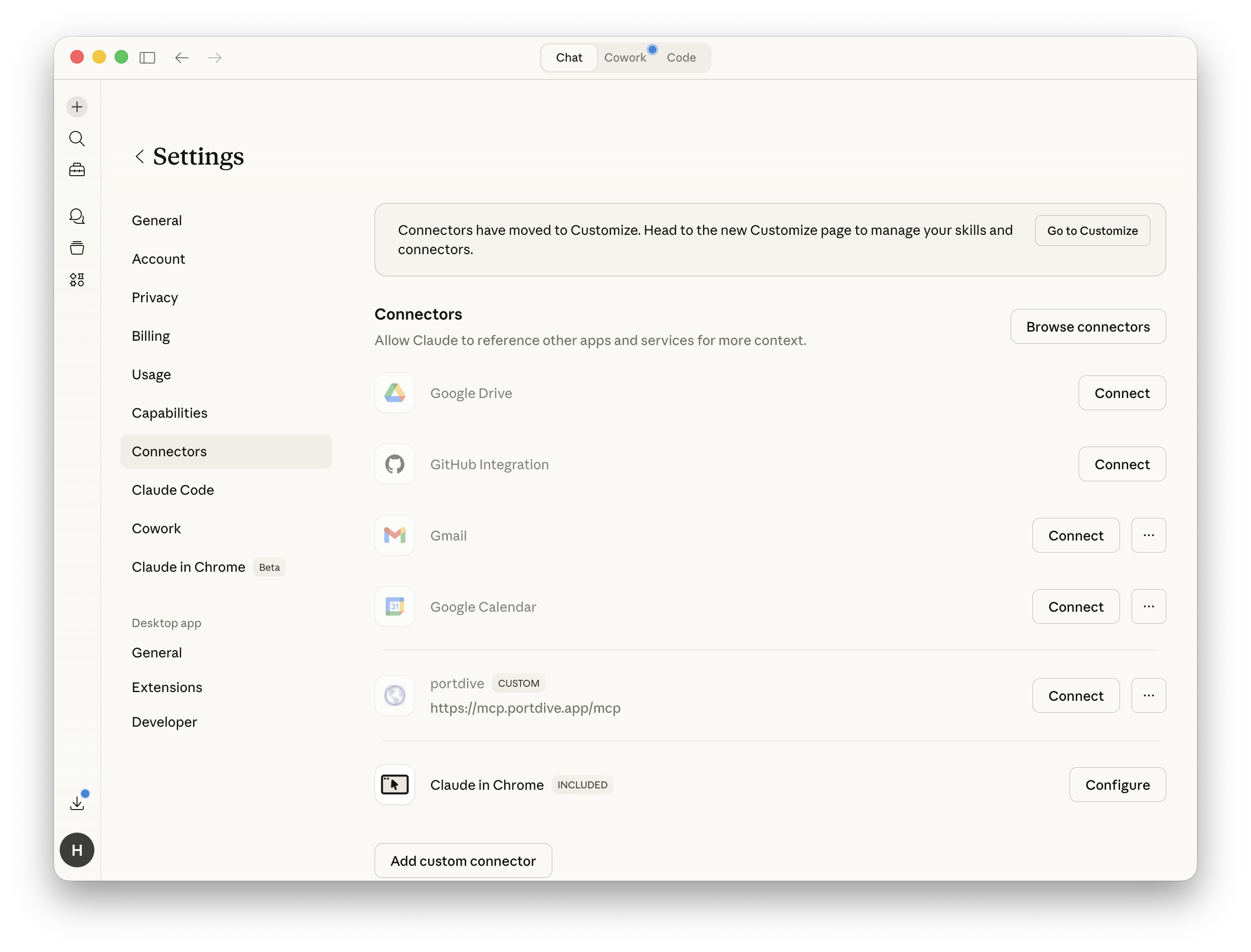Click Browse connectors button
The width and height of the screenshot is (1251, 952).
pos(1088,326)
